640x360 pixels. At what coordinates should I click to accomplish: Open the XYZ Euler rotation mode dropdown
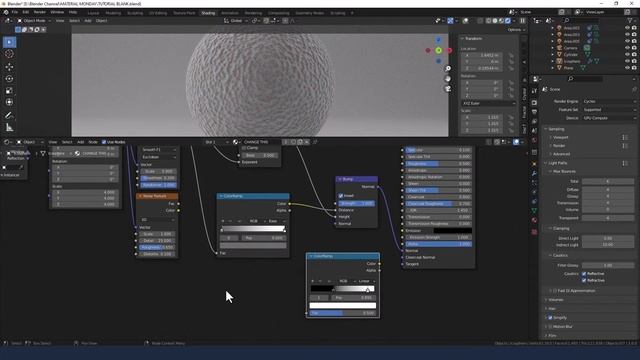click(489, 103)
